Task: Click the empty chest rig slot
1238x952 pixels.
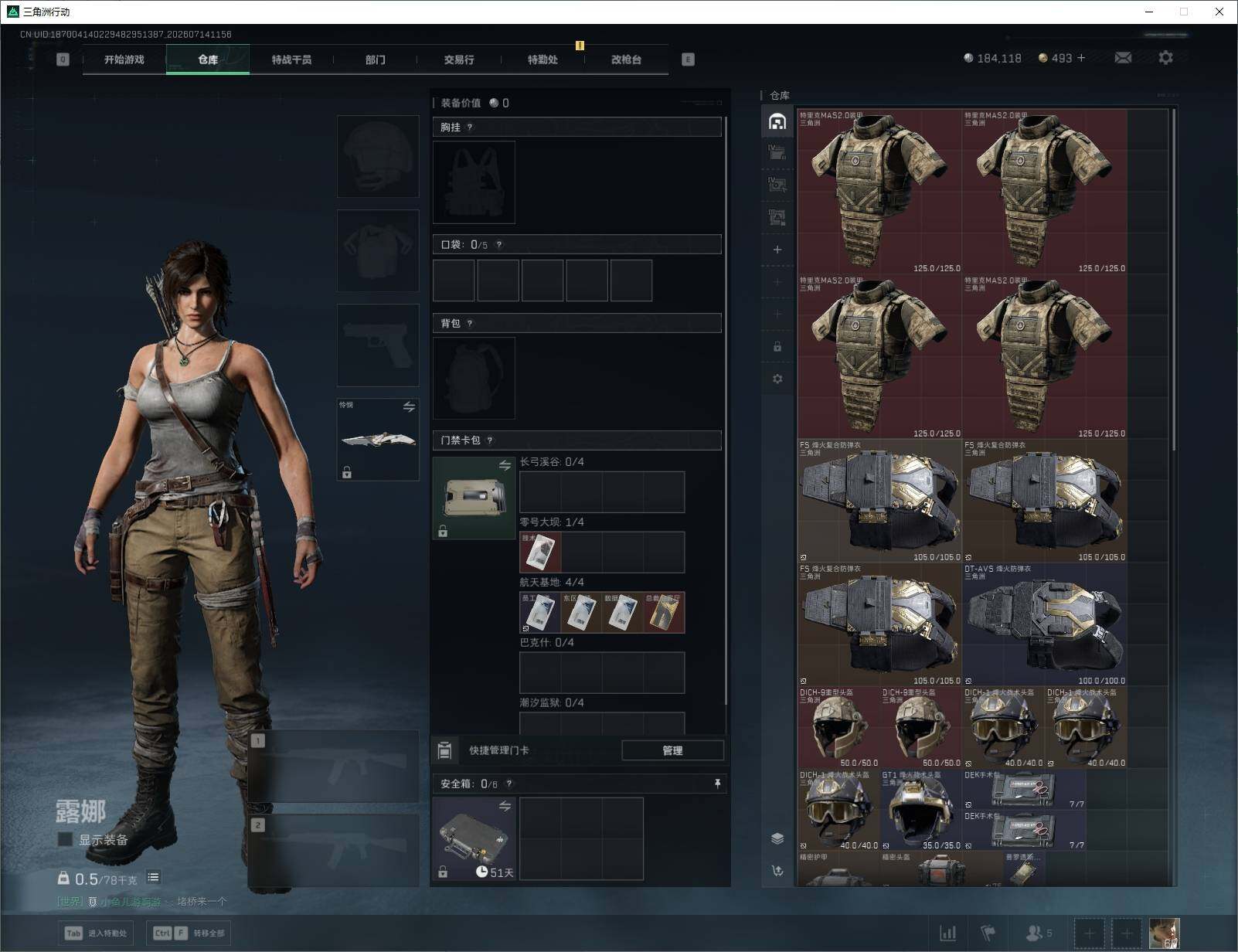Action: tap(474, 182)
